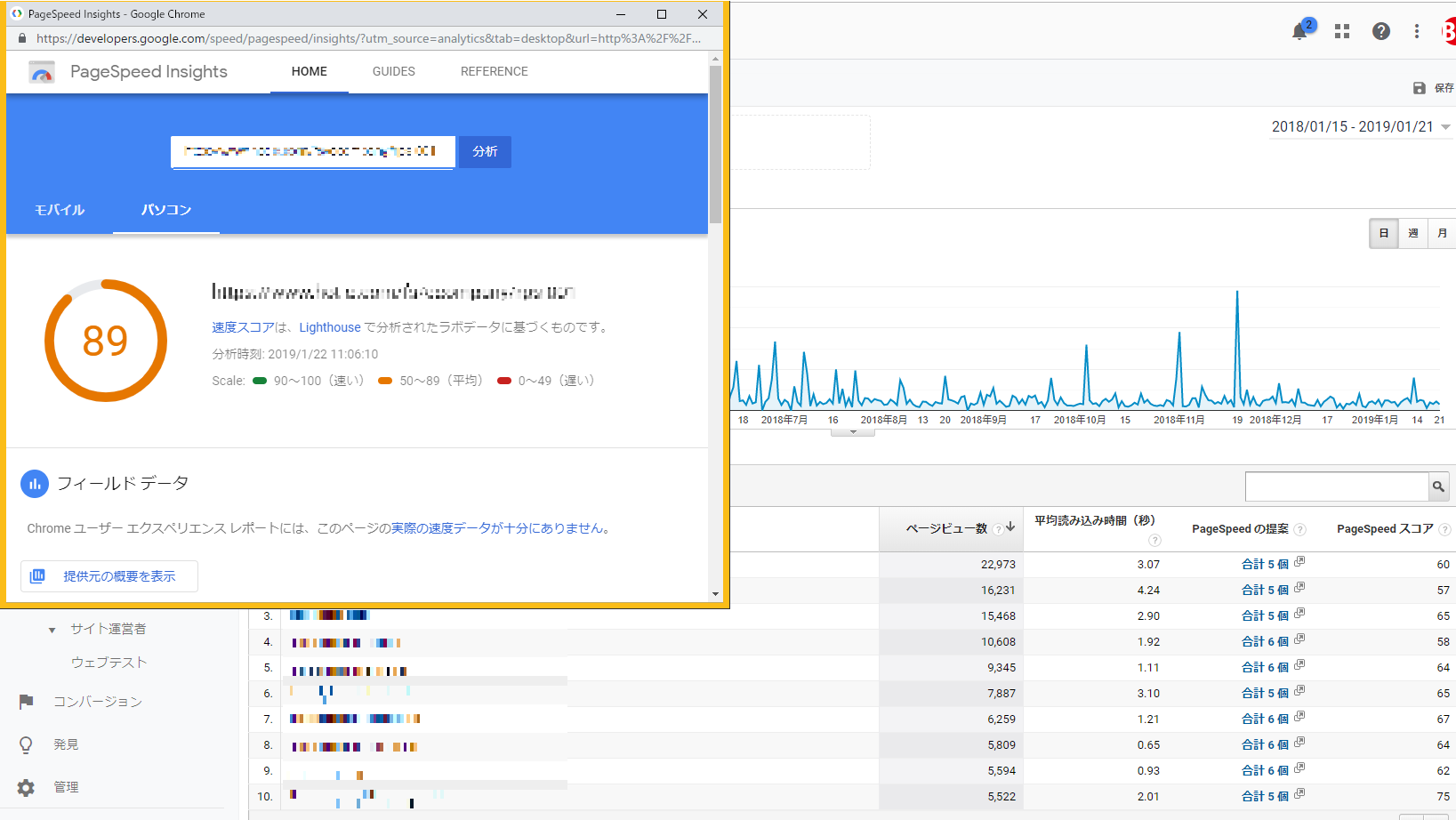The width and height of the screenshot is (1456, 820).
Task: Open the notifications bell icon
Action: tap(1299, 32)
